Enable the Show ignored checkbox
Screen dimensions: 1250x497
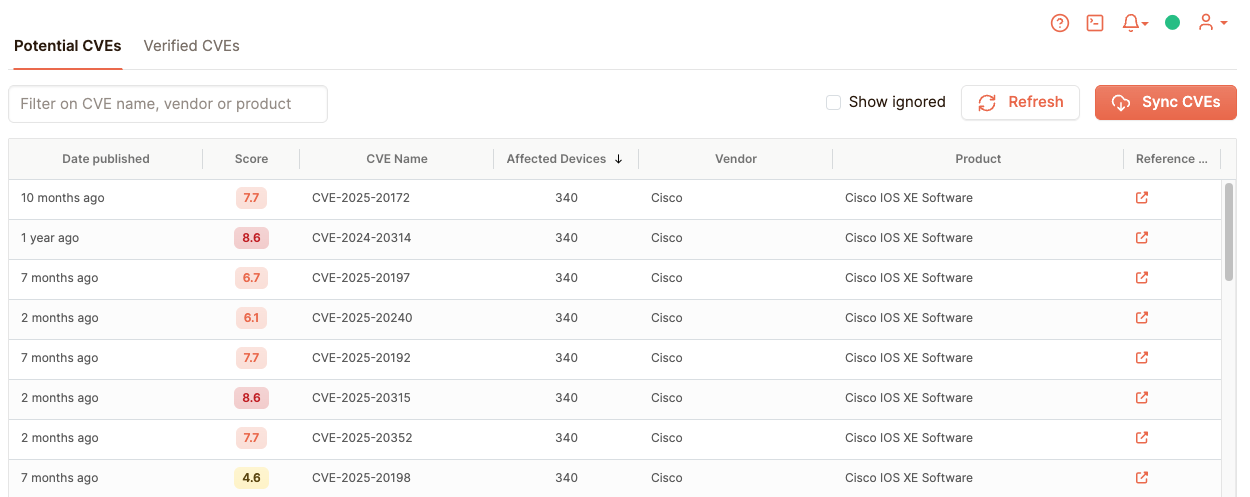point(833,102)
